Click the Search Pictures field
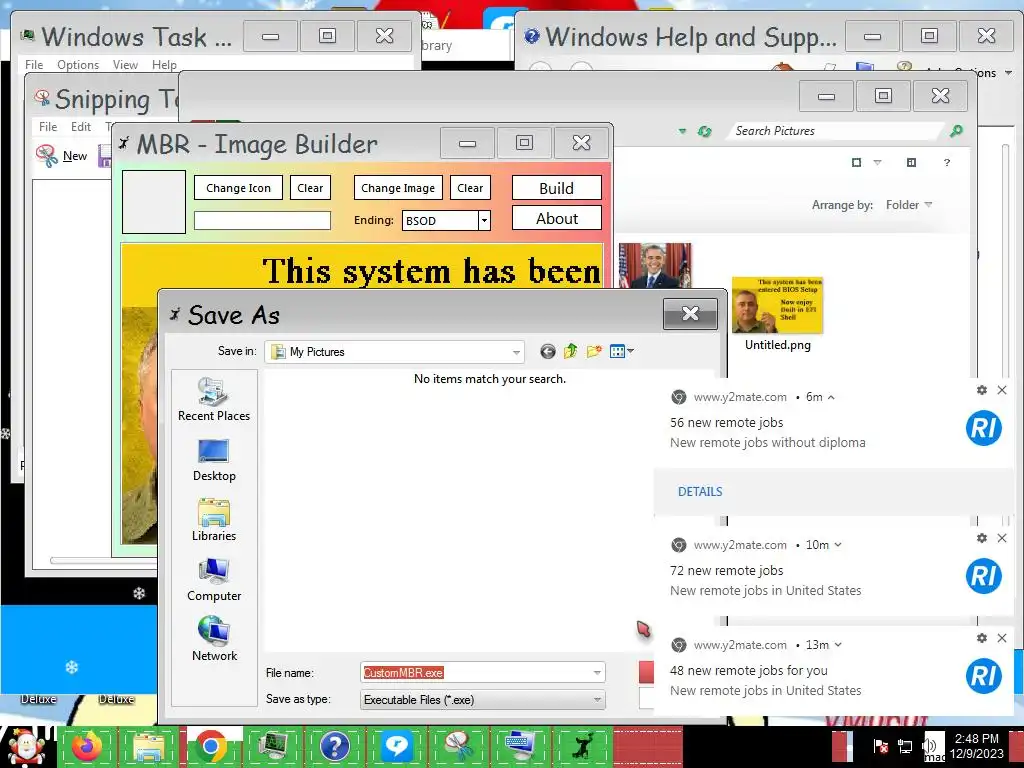 [836, 131]
